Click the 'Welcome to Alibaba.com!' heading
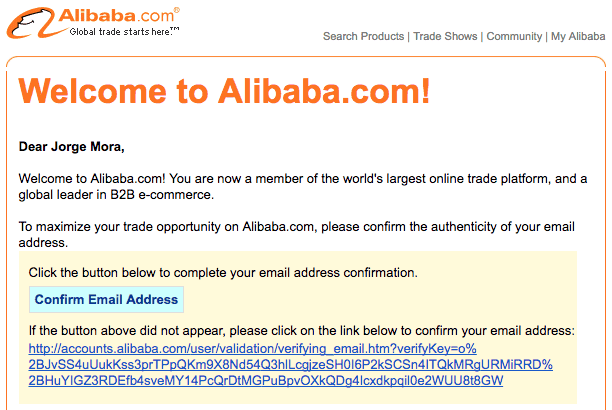 225,91
